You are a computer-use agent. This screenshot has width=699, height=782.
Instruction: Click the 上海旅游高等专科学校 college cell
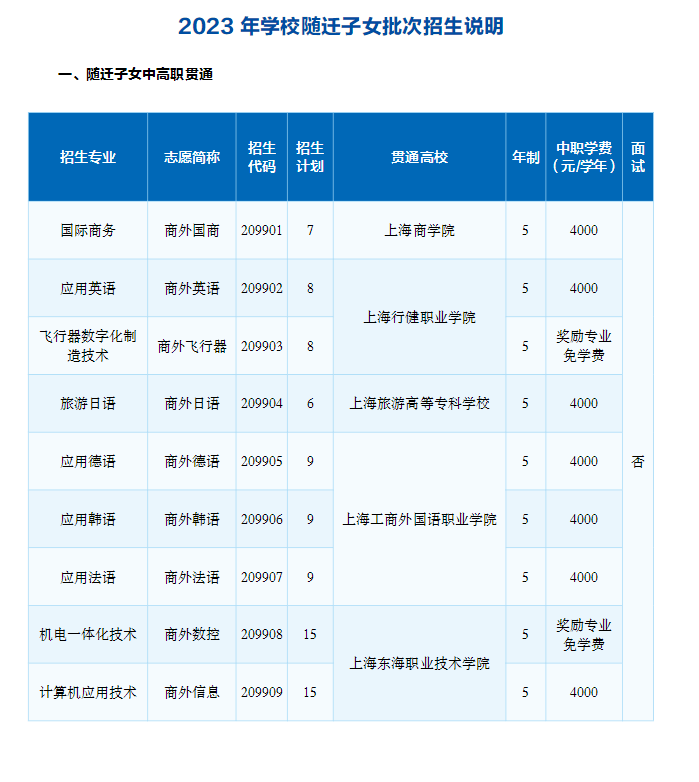pyautogui.click(x=419, y=403)
